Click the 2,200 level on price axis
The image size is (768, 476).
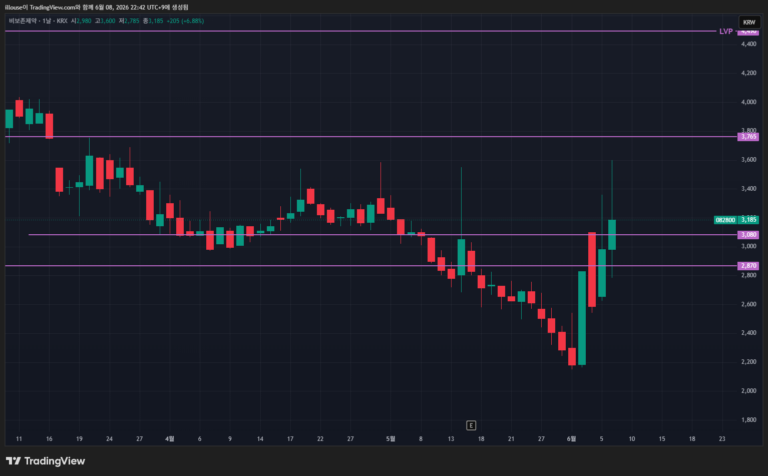pyautogui.click(x=748, y=362)
